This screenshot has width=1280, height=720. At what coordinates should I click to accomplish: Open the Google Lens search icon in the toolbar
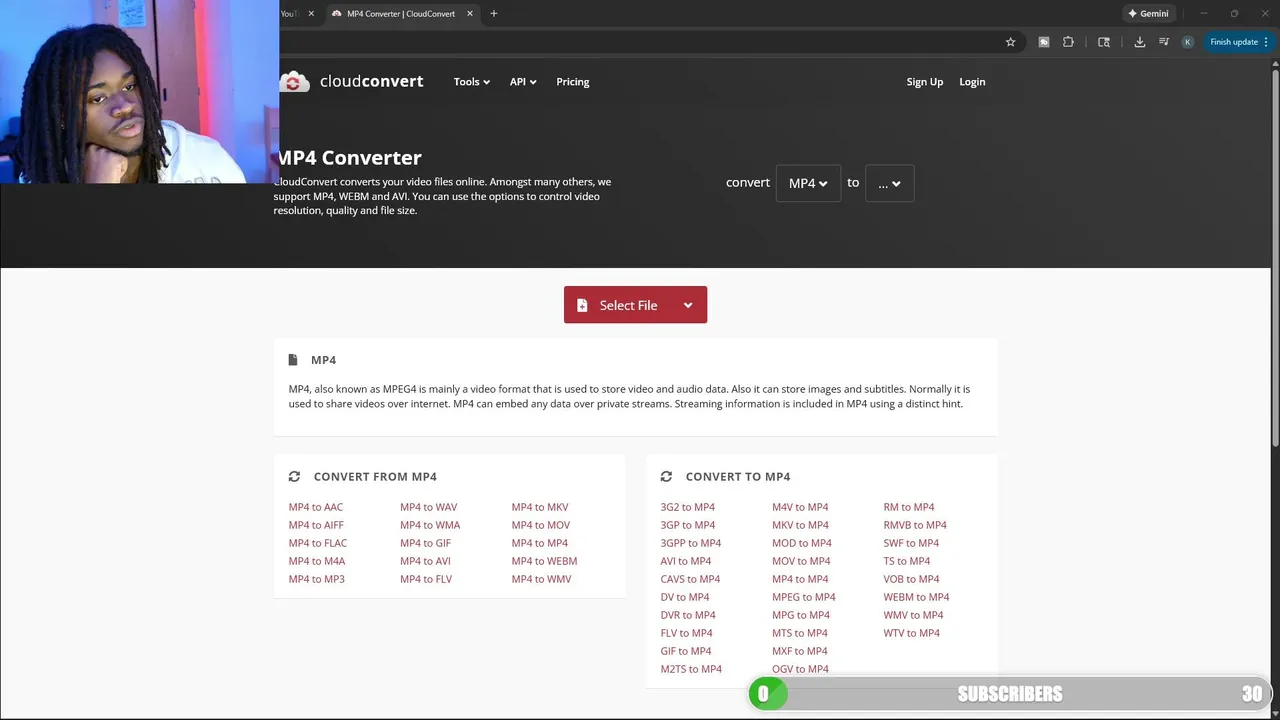(1103, 42)
